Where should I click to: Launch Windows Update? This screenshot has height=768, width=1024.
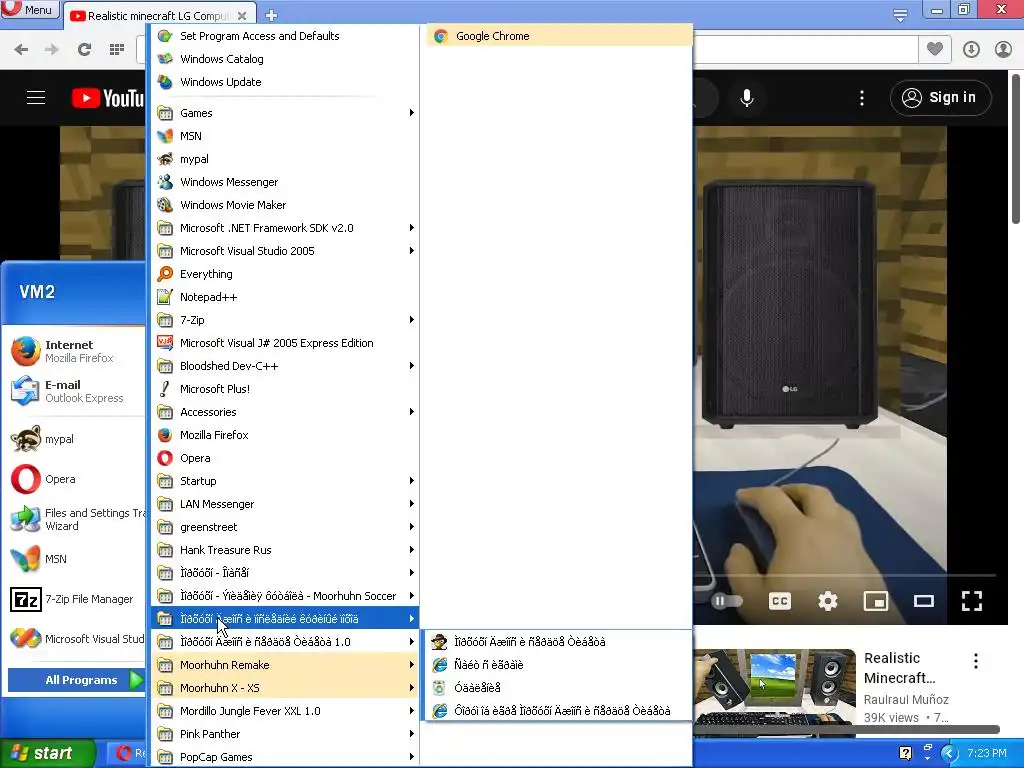point(285,82)
